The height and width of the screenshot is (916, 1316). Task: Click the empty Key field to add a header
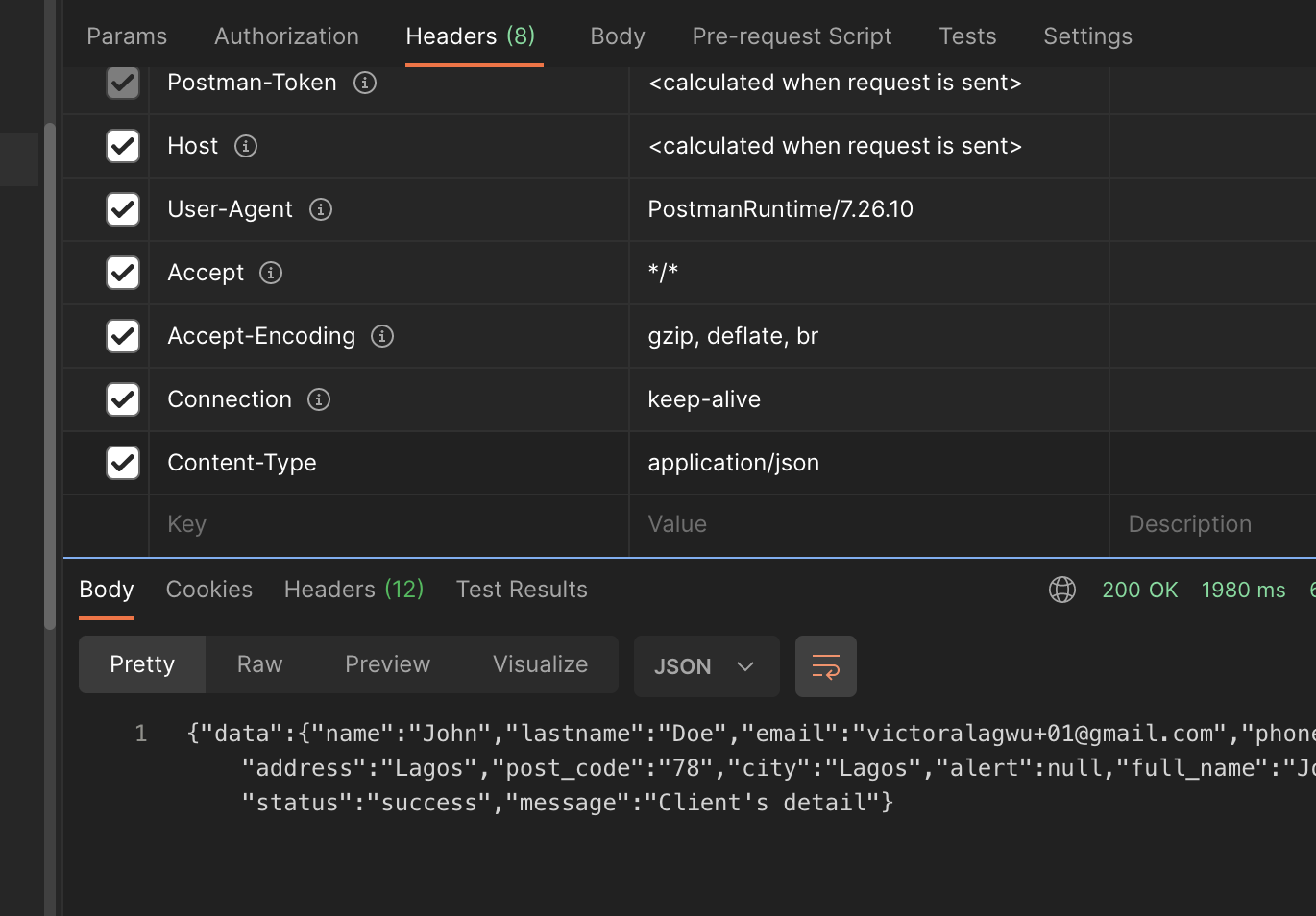384,524
